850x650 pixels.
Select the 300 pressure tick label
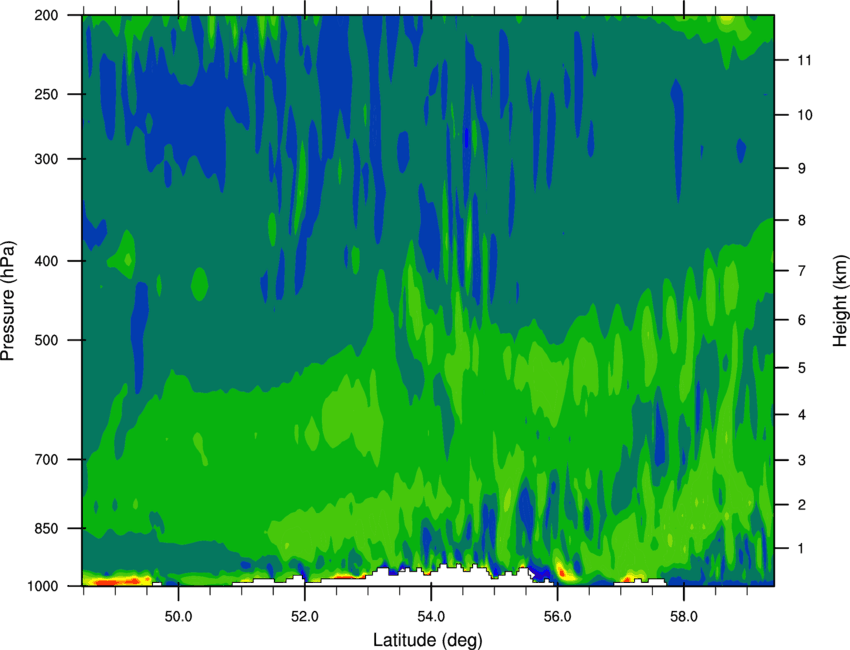pos(46,159)
